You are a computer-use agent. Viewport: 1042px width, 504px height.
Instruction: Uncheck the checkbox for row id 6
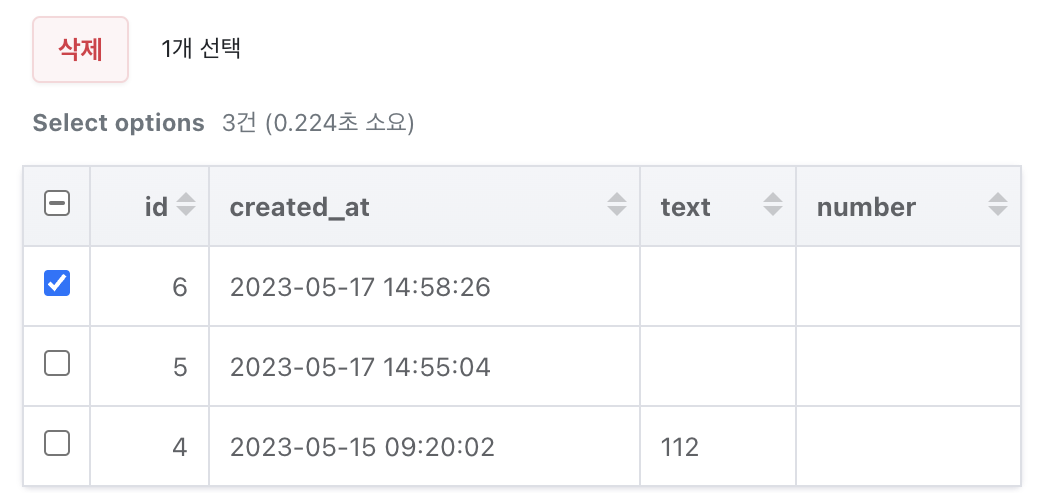click(57, 283)
